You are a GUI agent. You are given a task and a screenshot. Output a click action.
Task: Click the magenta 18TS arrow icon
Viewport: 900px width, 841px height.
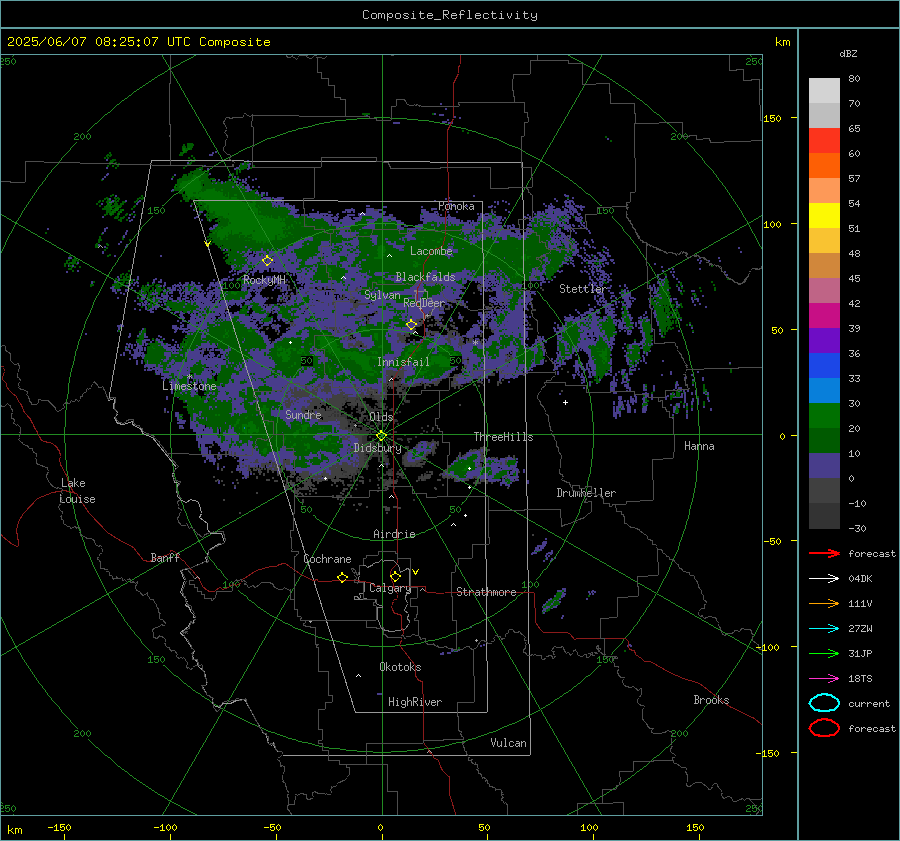pyautogui.click(x=824, y=679)
